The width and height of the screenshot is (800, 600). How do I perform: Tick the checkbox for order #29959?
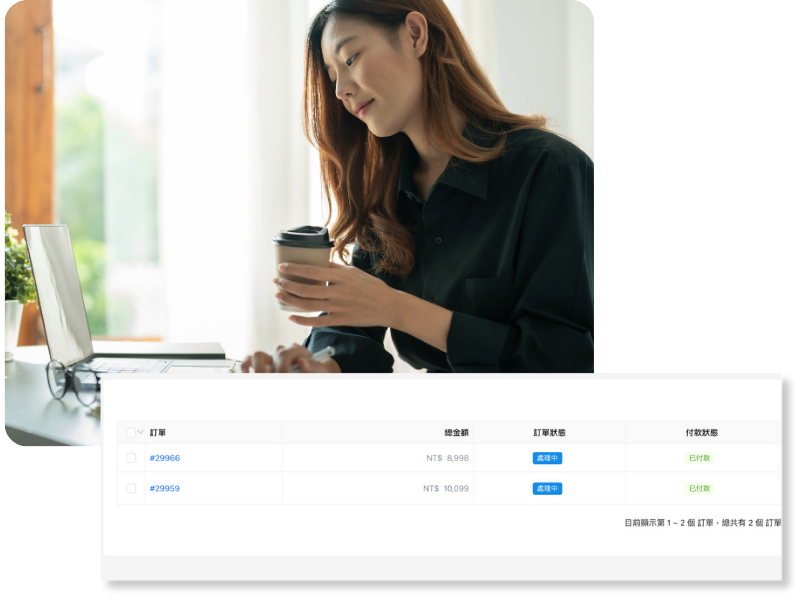pyautogui.click(x=131, y=488)
